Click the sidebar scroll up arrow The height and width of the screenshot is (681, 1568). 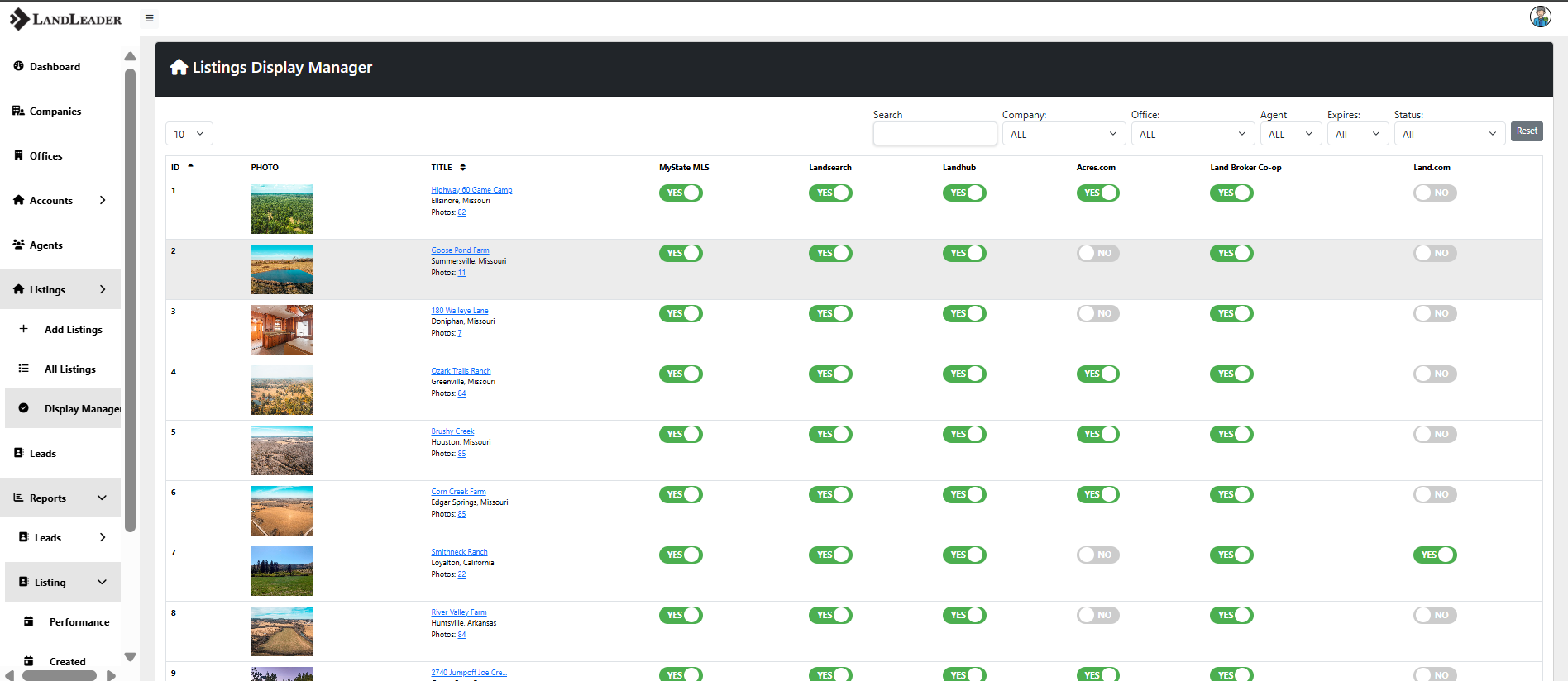click(x=130, y=56)
